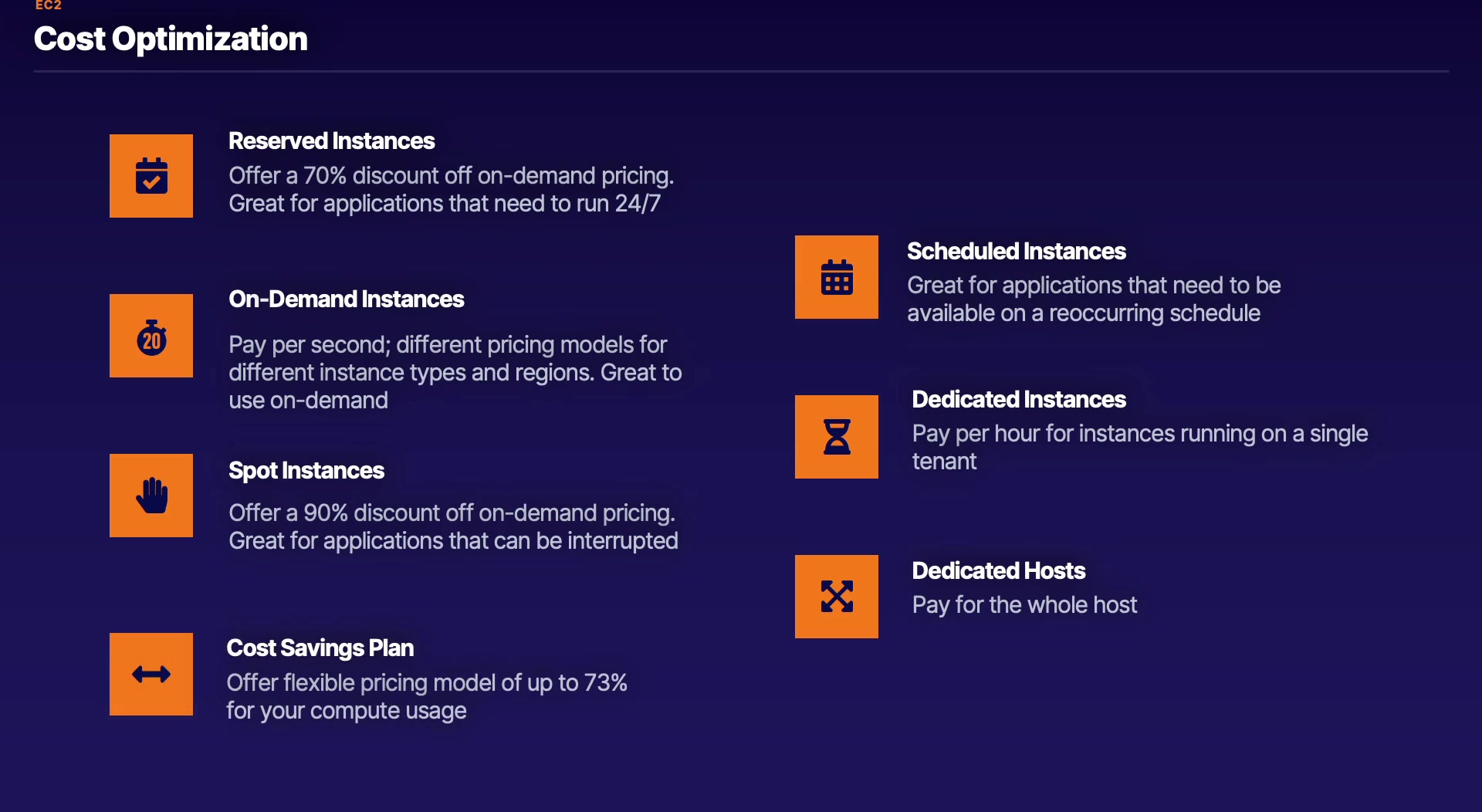The height and width of the screenshot is (812, 1482).
Task: Click the stopwatch icon for On-Demand Instances
Action: tap(151, 336)
